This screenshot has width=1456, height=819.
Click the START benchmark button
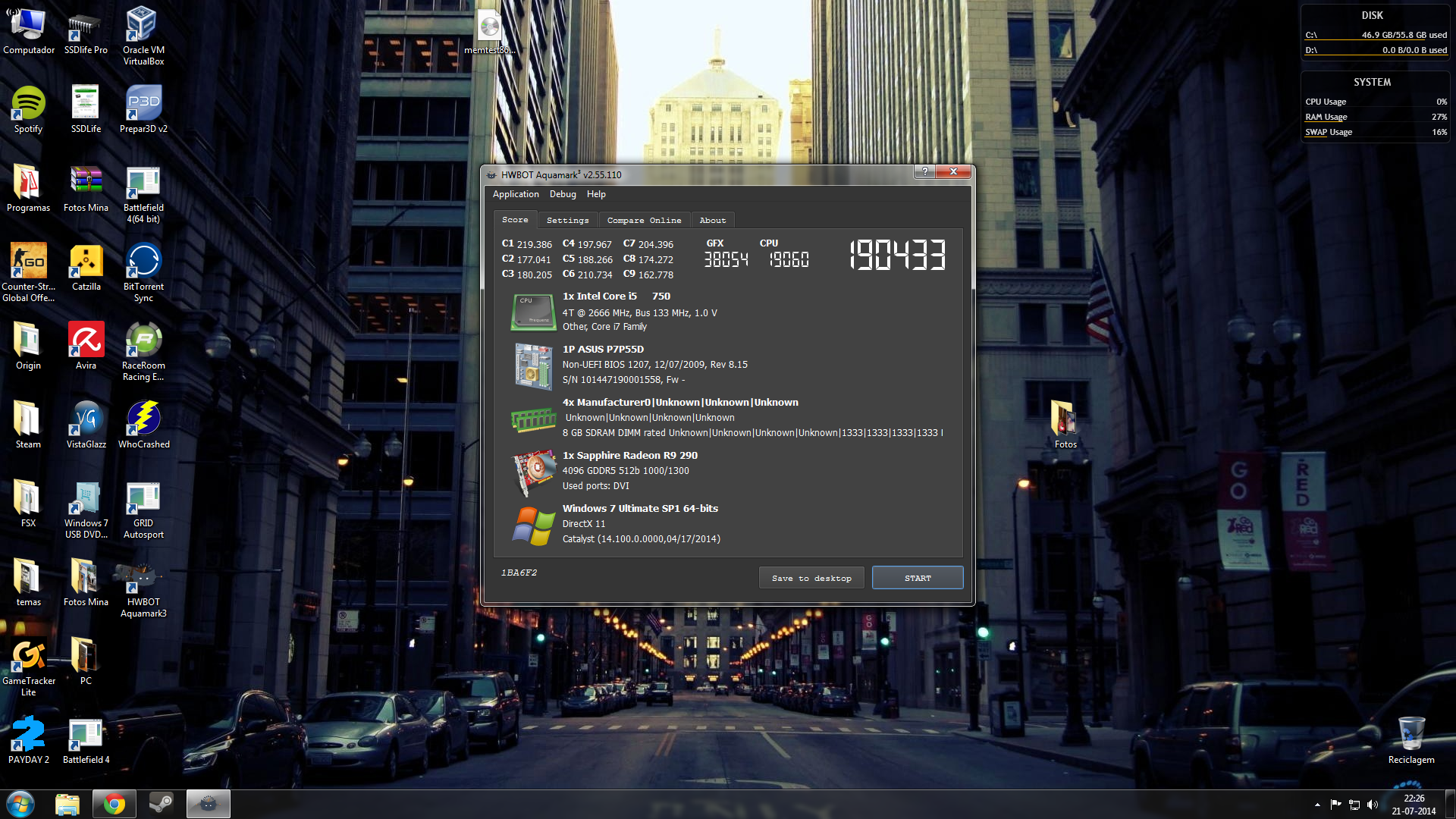[x=918, y=578]
